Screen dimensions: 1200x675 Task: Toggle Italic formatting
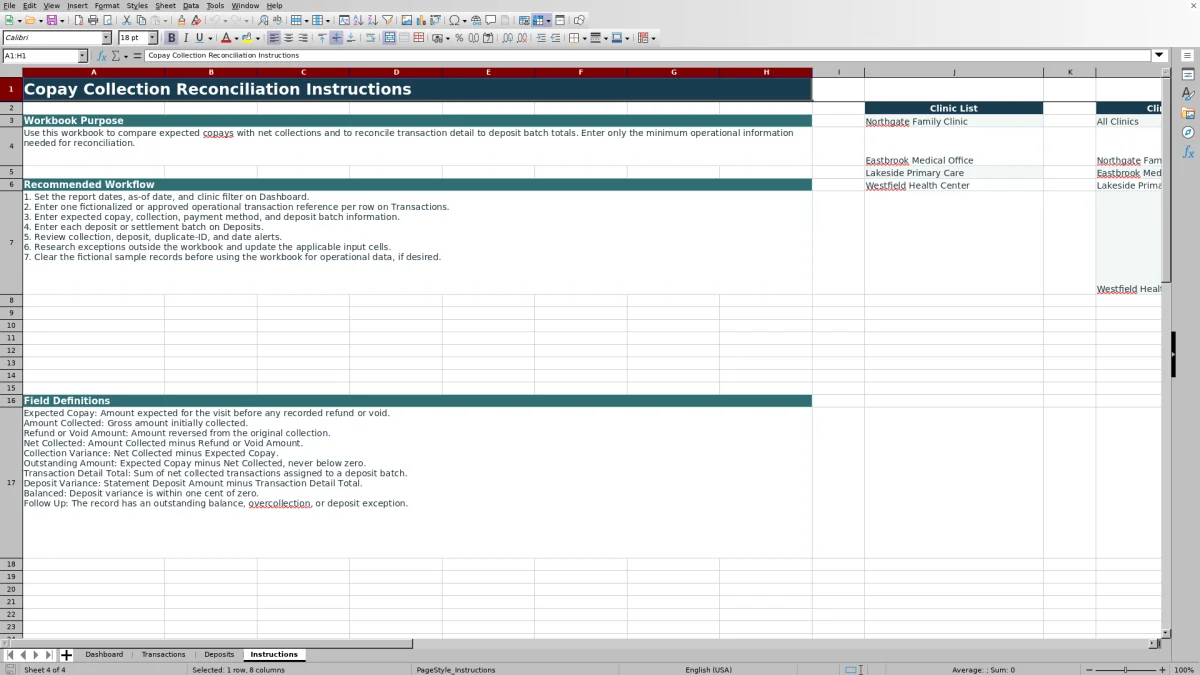186,38
